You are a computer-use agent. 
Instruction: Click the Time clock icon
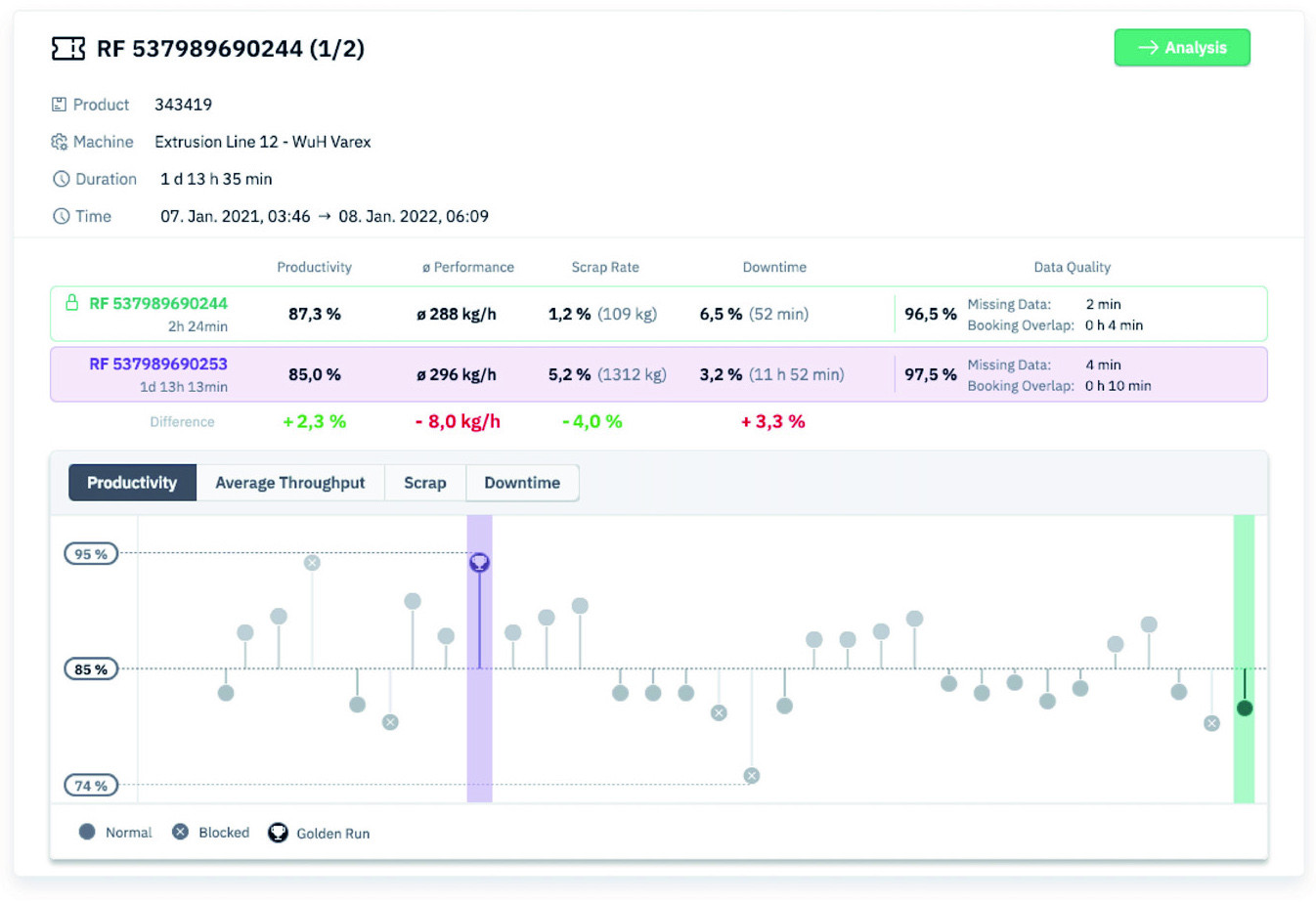[61, 216]
